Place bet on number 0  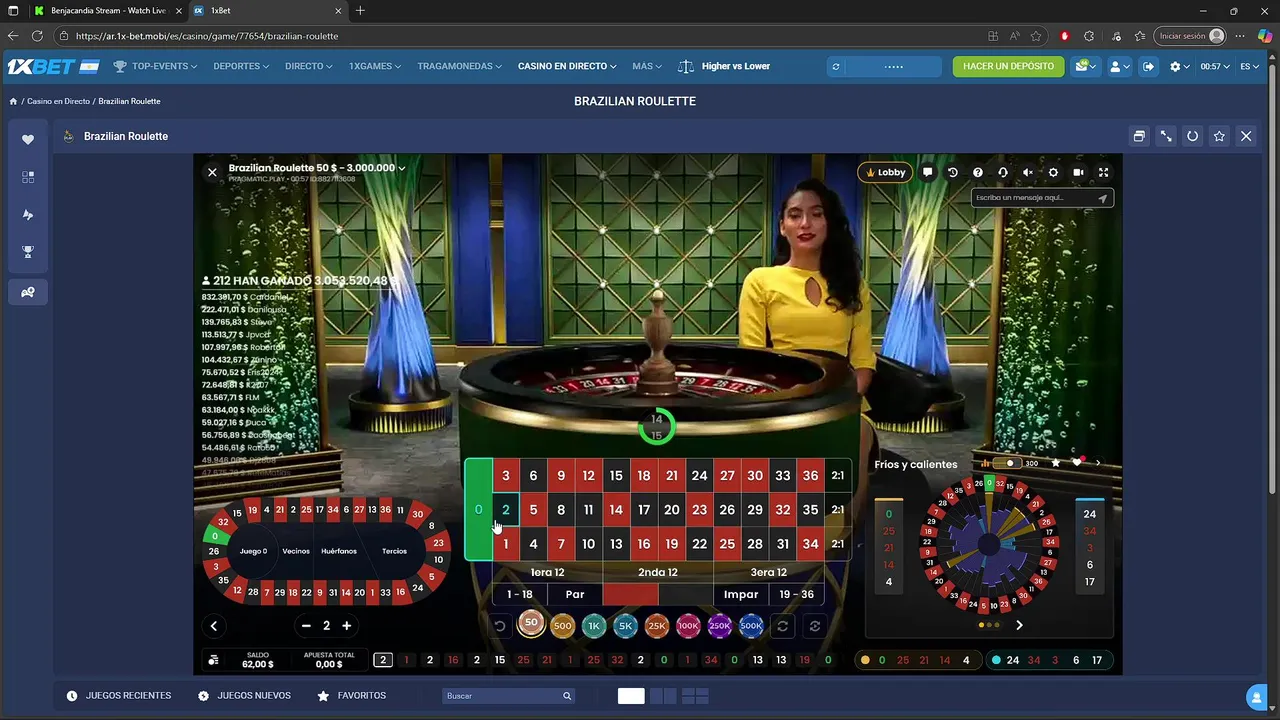(478, 509)
